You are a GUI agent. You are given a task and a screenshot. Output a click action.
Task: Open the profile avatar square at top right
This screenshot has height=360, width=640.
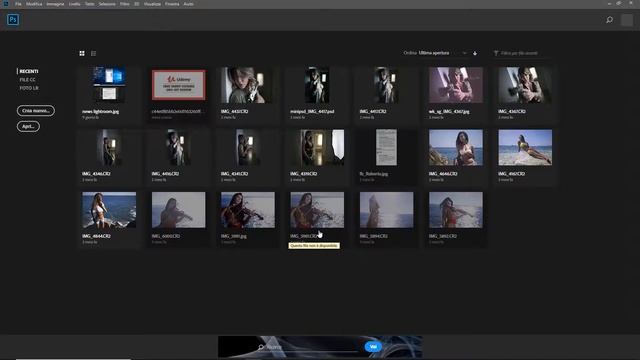pos(627,20)
